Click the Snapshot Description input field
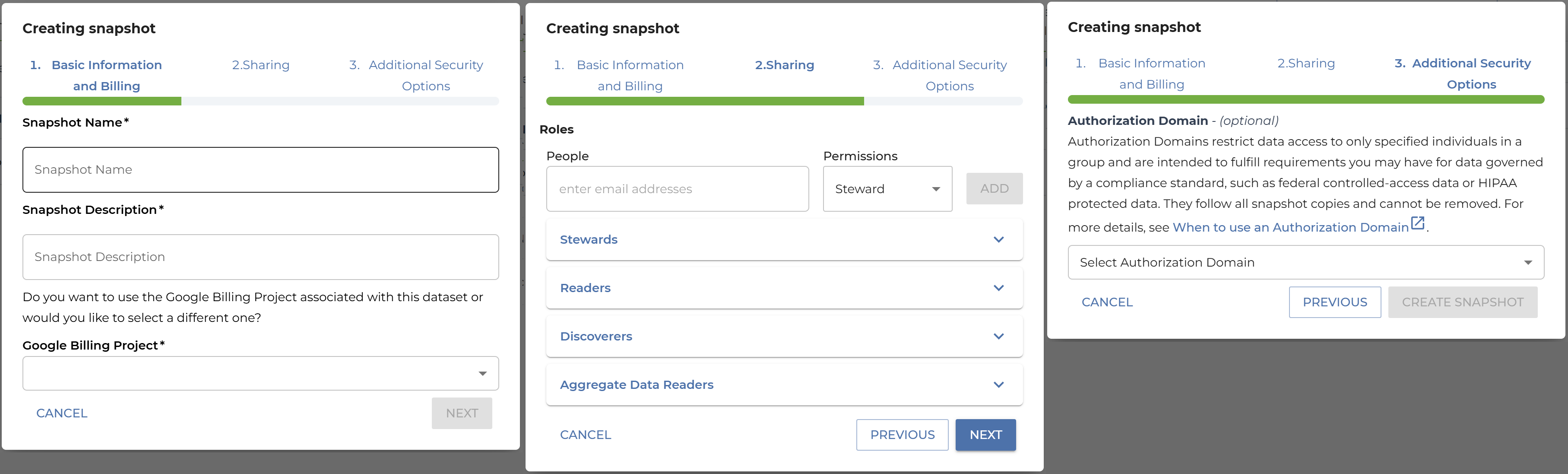 pyautogui.click(x=260, y=257)
